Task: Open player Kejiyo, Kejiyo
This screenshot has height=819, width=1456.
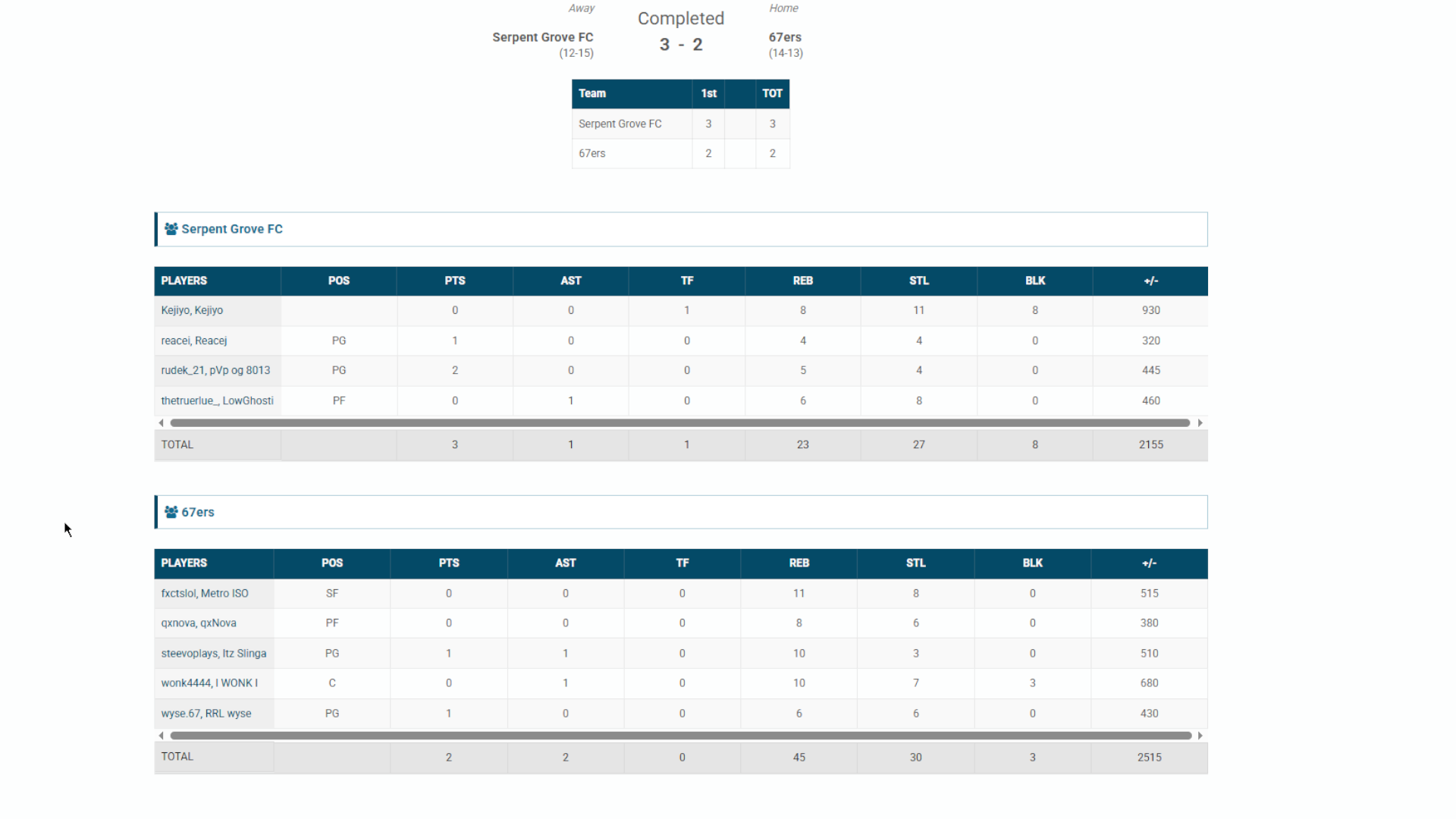Action: (192, 310)
